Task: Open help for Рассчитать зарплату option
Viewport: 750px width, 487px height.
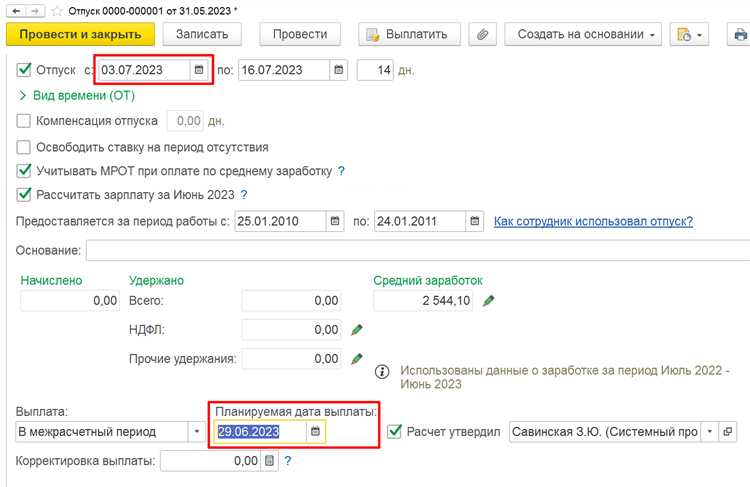Action: pos(244,195)
